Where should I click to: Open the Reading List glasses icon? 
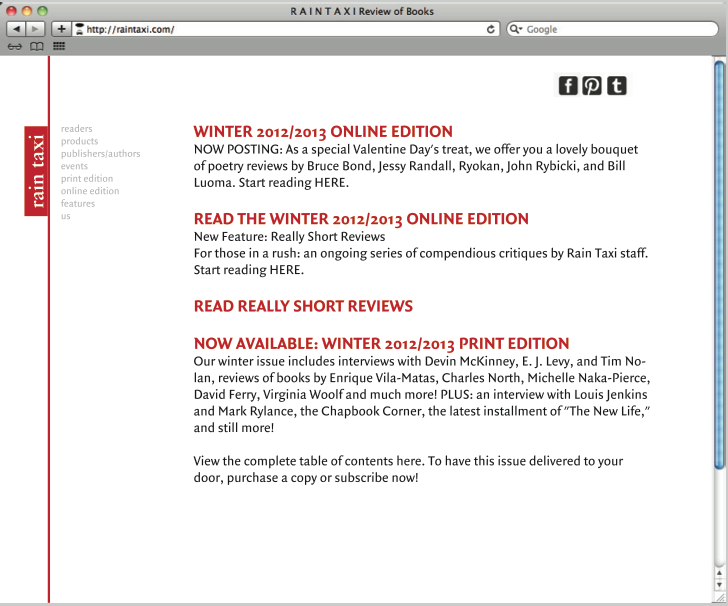pos(15,46)
